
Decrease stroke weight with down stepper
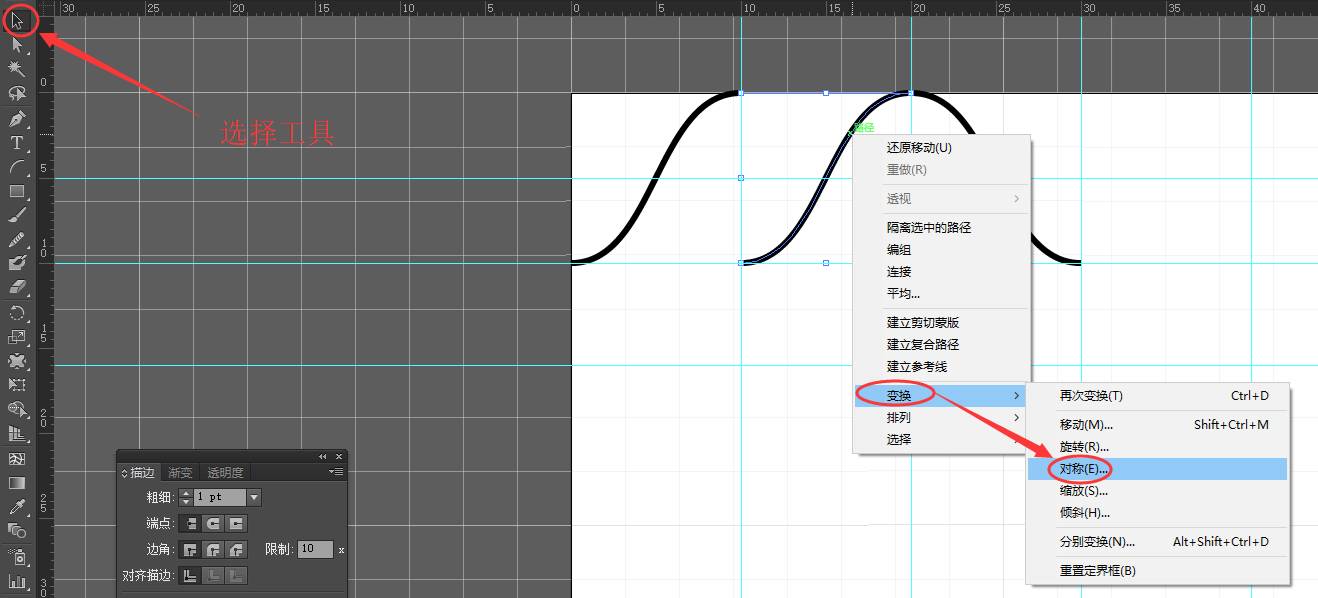pos(185,501)
